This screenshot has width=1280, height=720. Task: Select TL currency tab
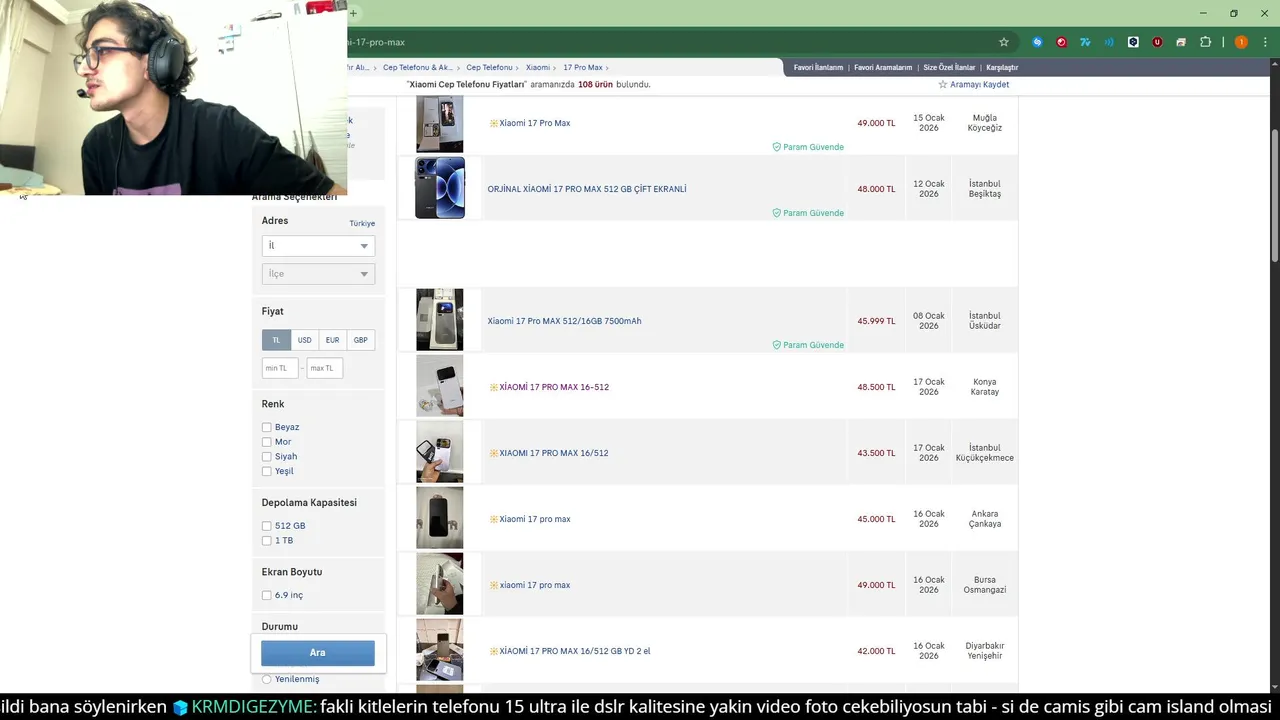pos(276,340)
